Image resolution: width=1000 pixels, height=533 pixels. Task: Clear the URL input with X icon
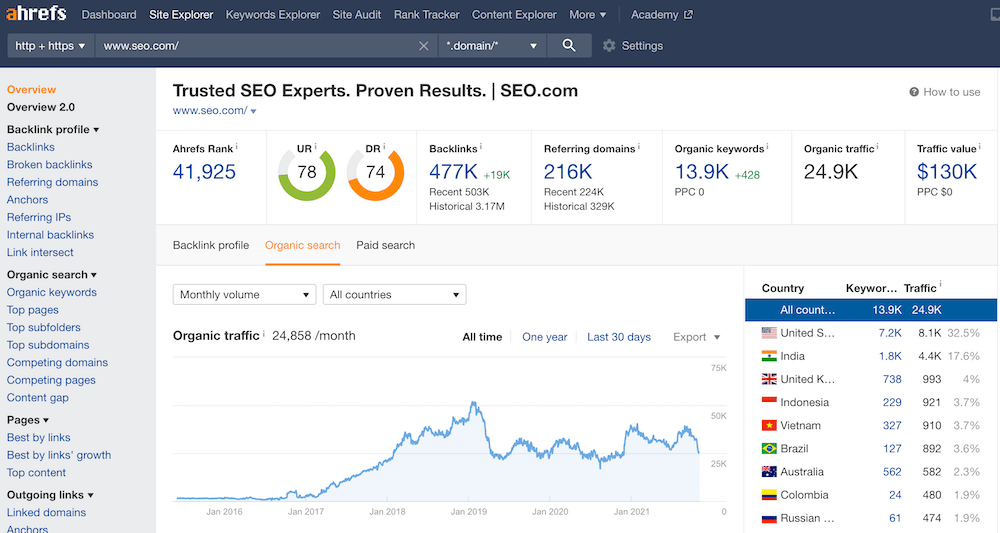(423, 46)
